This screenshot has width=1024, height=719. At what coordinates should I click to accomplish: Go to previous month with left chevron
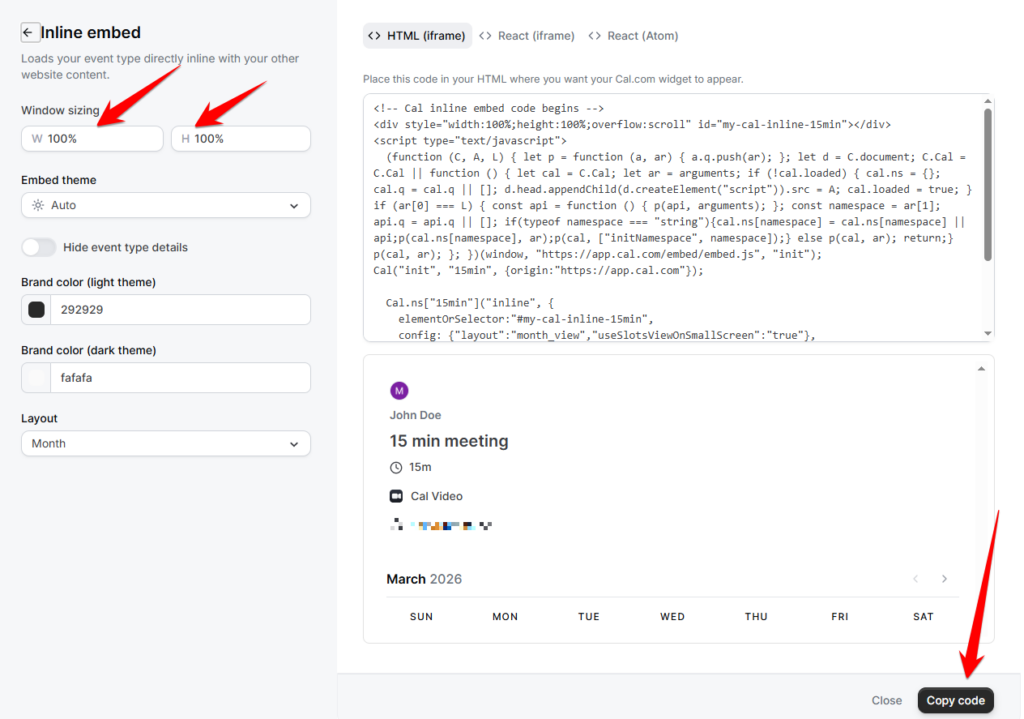tap(915, 579)
